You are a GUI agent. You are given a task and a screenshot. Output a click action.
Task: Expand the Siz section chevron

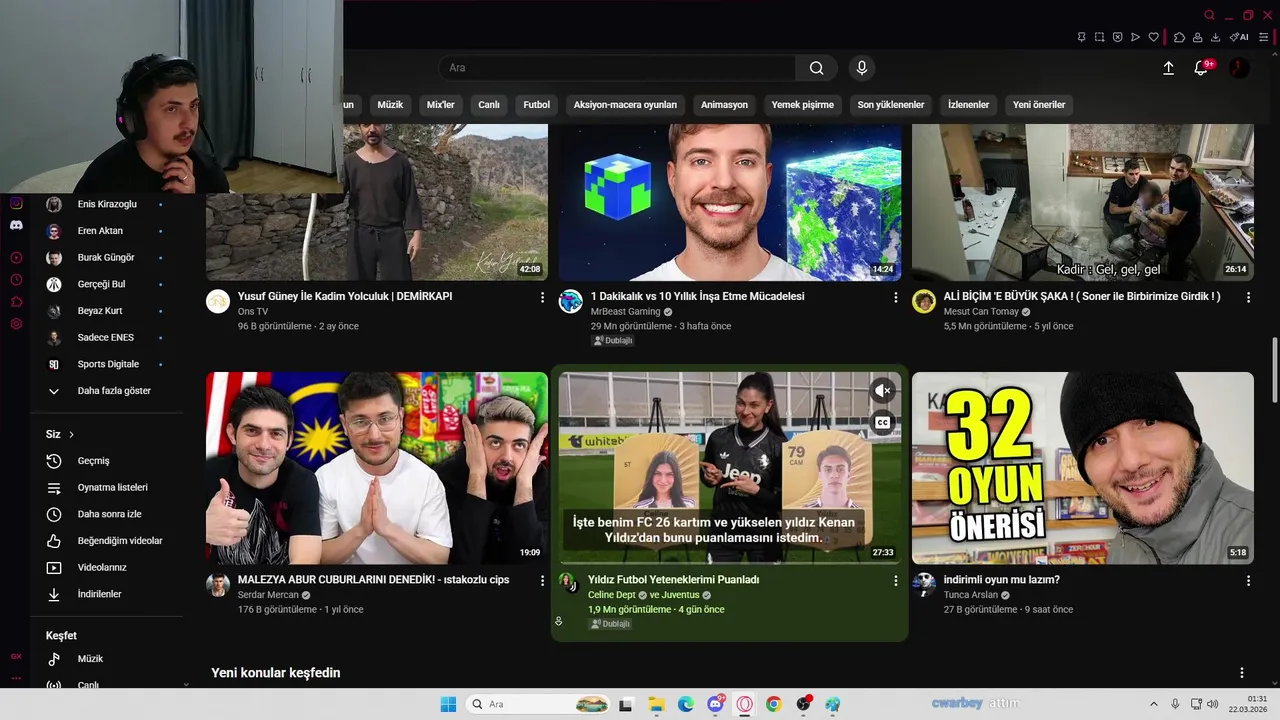(71, 434)
